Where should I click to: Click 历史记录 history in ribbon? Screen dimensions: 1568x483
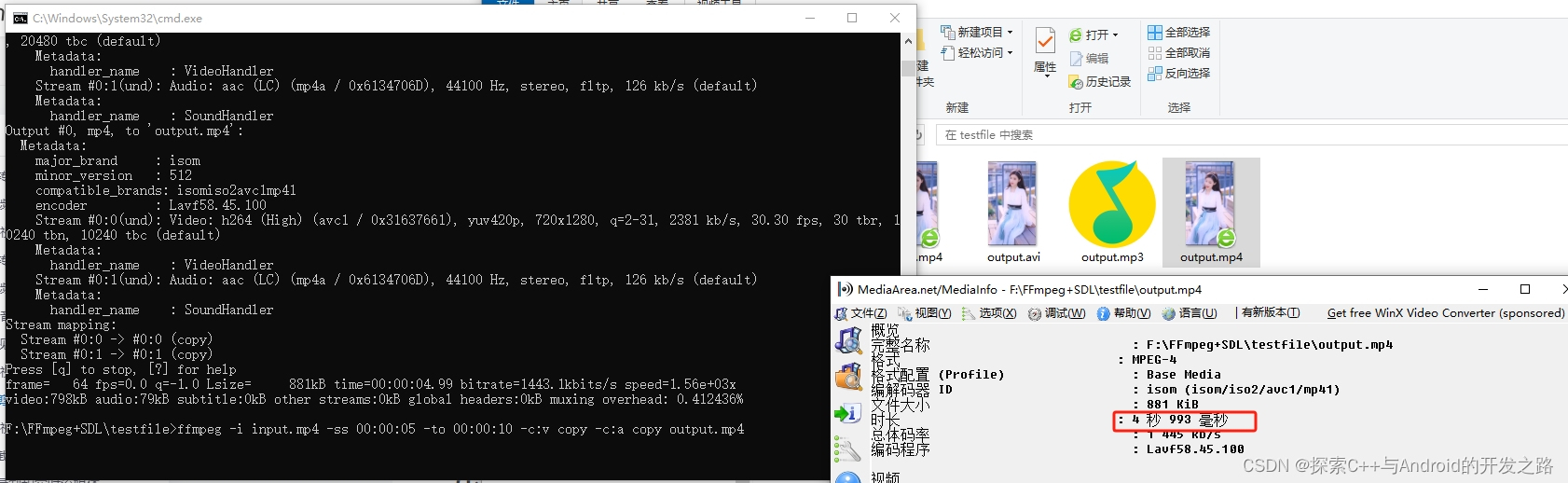tap(1100, 82)
